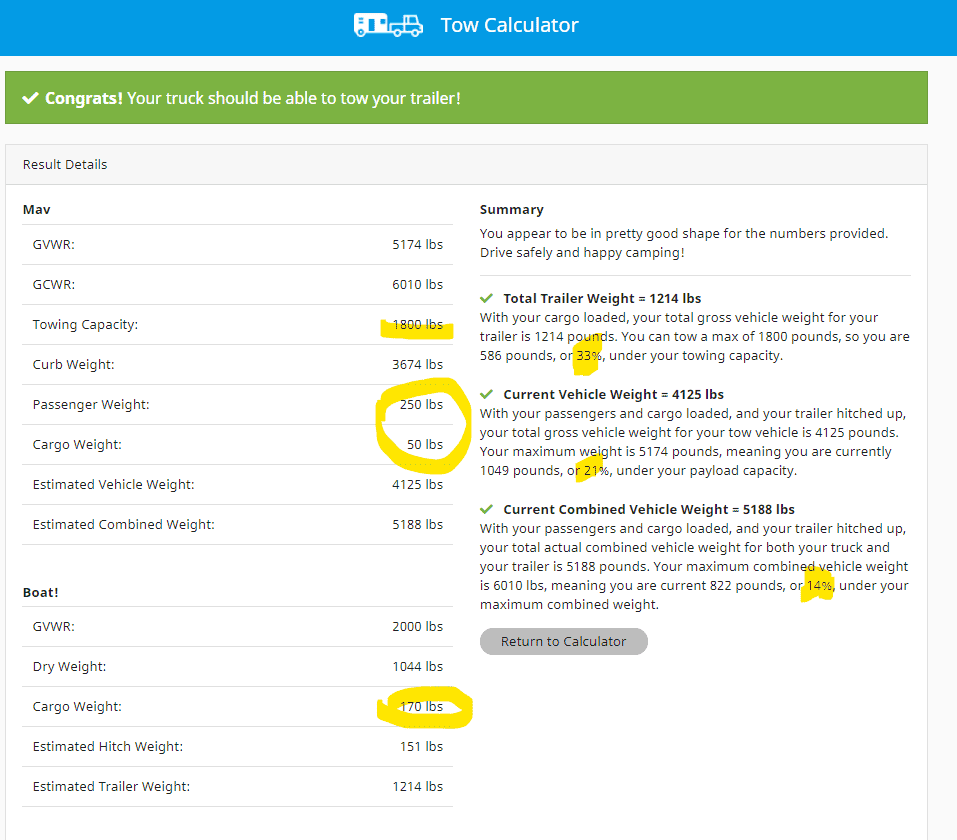Select the GCWR value 6010 lbs

coord(417,284)
